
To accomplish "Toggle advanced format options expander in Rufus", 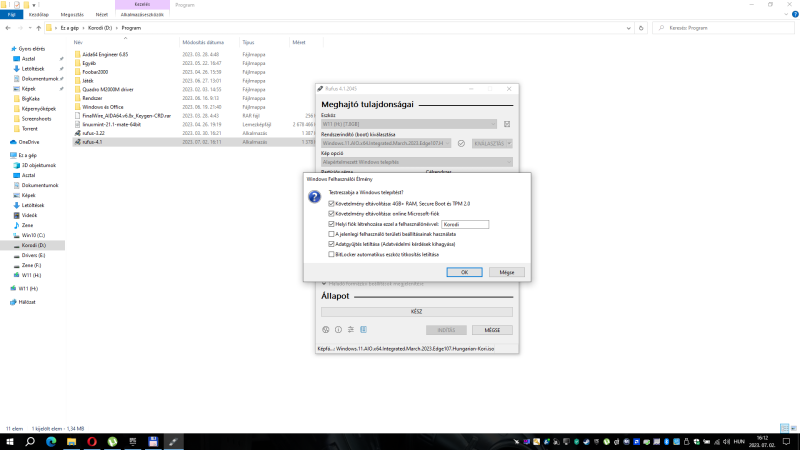I will 324,284.
